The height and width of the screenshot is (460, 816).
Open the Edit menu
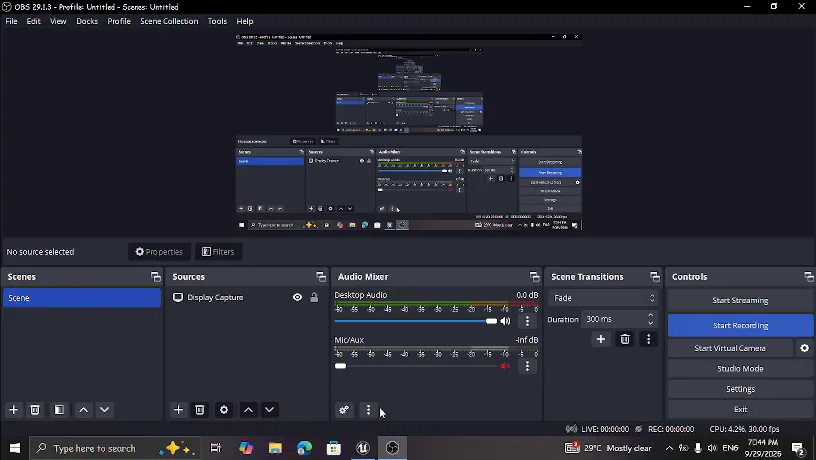pos(33,21)
